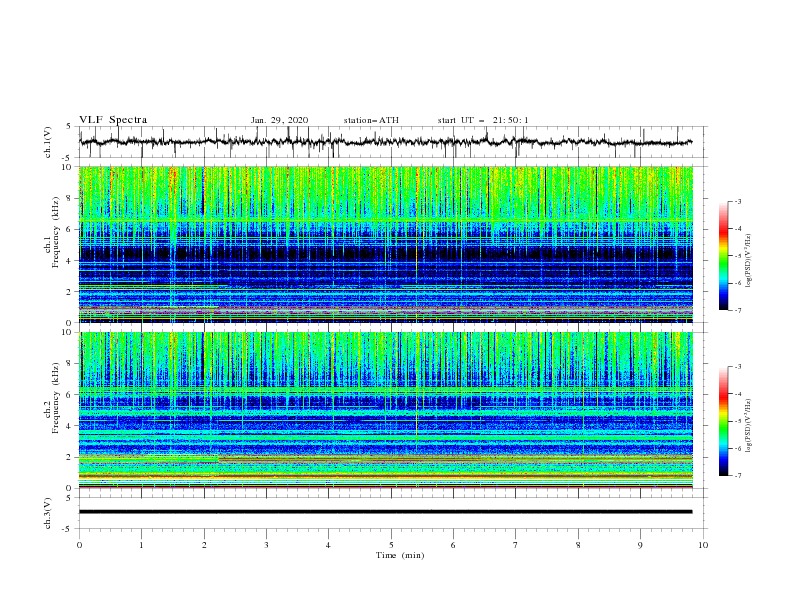Click the ch.2 'Frequency (kHz)' axis label
The height and width of the screenshot is (612, 792).
coord(56,398)
